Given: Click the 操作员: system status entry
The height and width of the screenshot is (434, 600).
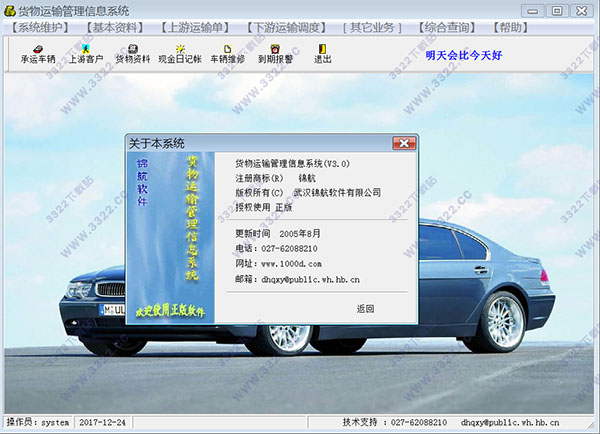Looking at the screenshot, I should pos(38,423).
